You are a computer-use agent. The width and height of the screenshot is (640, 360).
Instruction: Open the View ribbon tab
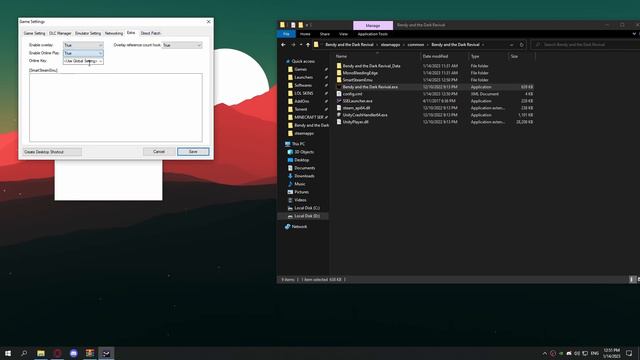pyautogui.click(x=343, y=34)
